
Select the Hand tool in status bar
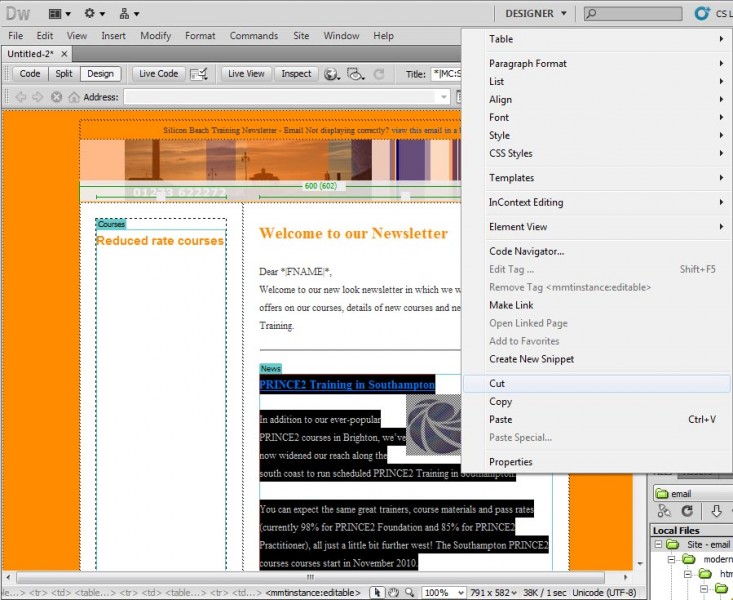pos(395,593)
